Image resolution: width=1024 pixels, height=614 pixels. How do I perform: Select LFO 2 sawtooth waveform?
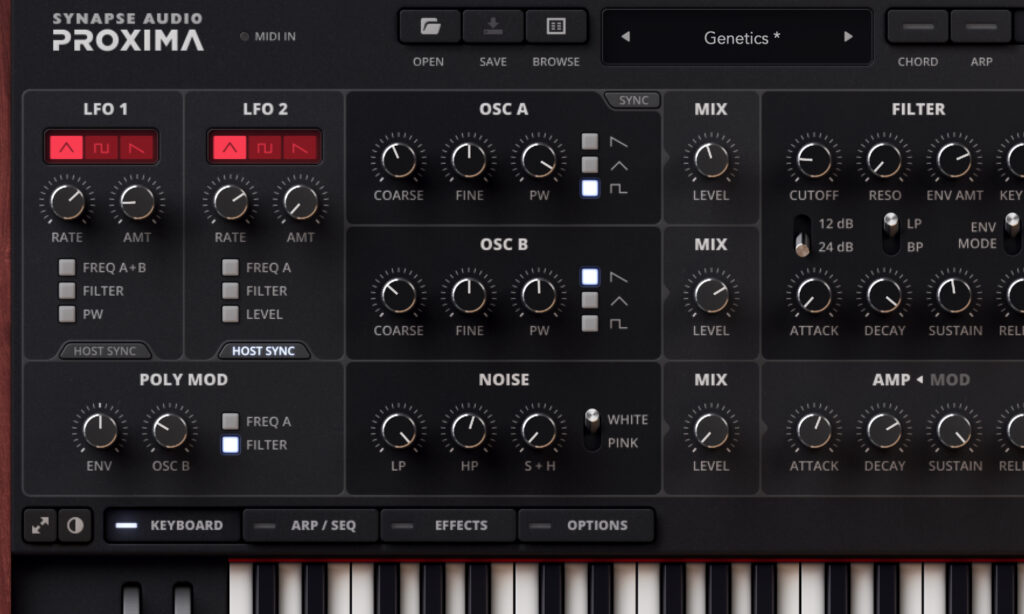click(299, 148)
